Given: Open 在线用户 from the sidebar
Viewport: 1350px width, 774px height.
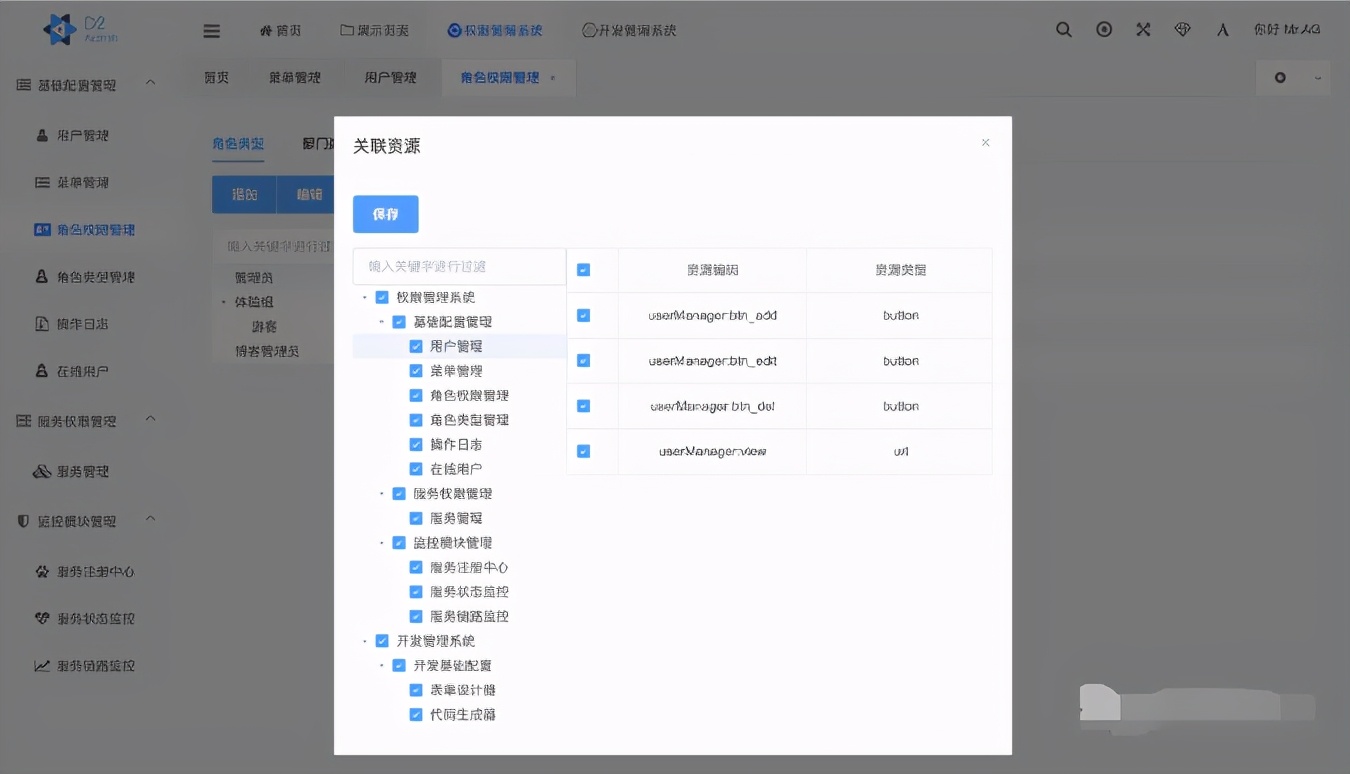Looking at the screenshot, I should pos(75,371).
